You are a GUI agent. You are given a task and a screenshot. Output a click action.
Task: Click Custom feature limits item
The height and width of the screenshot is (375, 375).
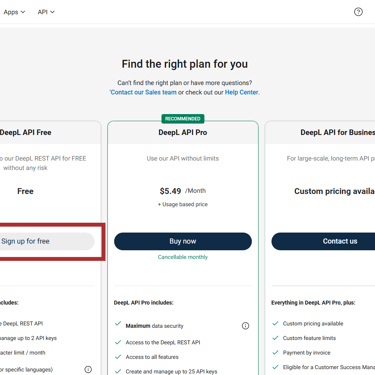(x=309, y=338)
